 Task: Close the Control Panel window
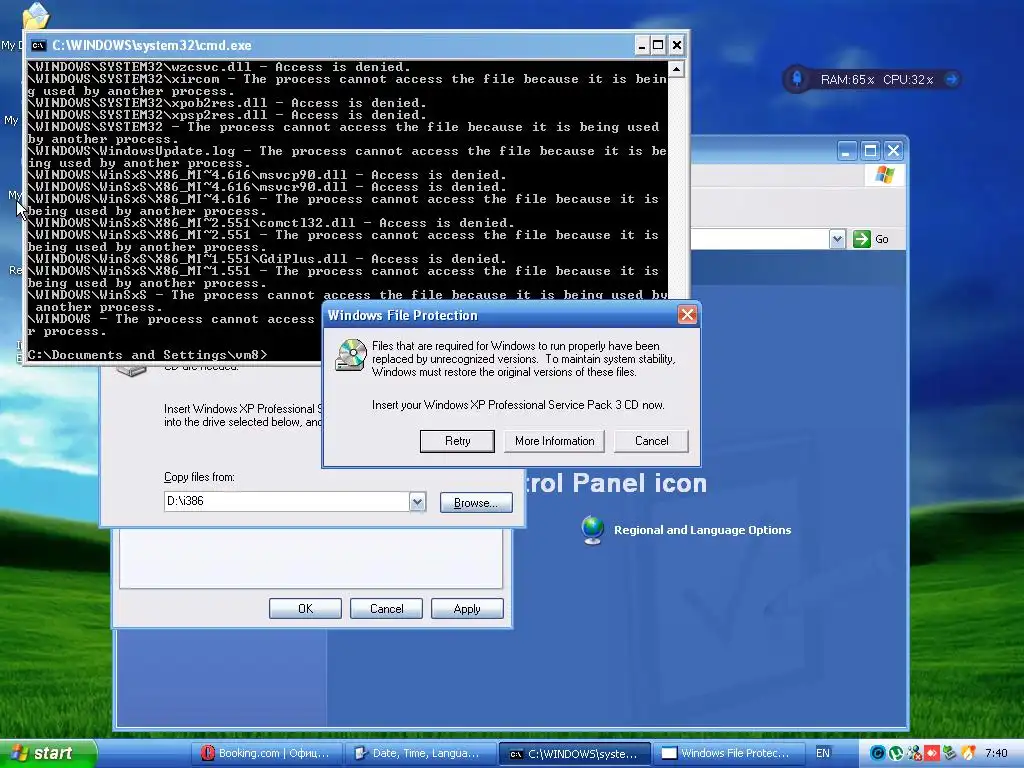tap(893, 152)
